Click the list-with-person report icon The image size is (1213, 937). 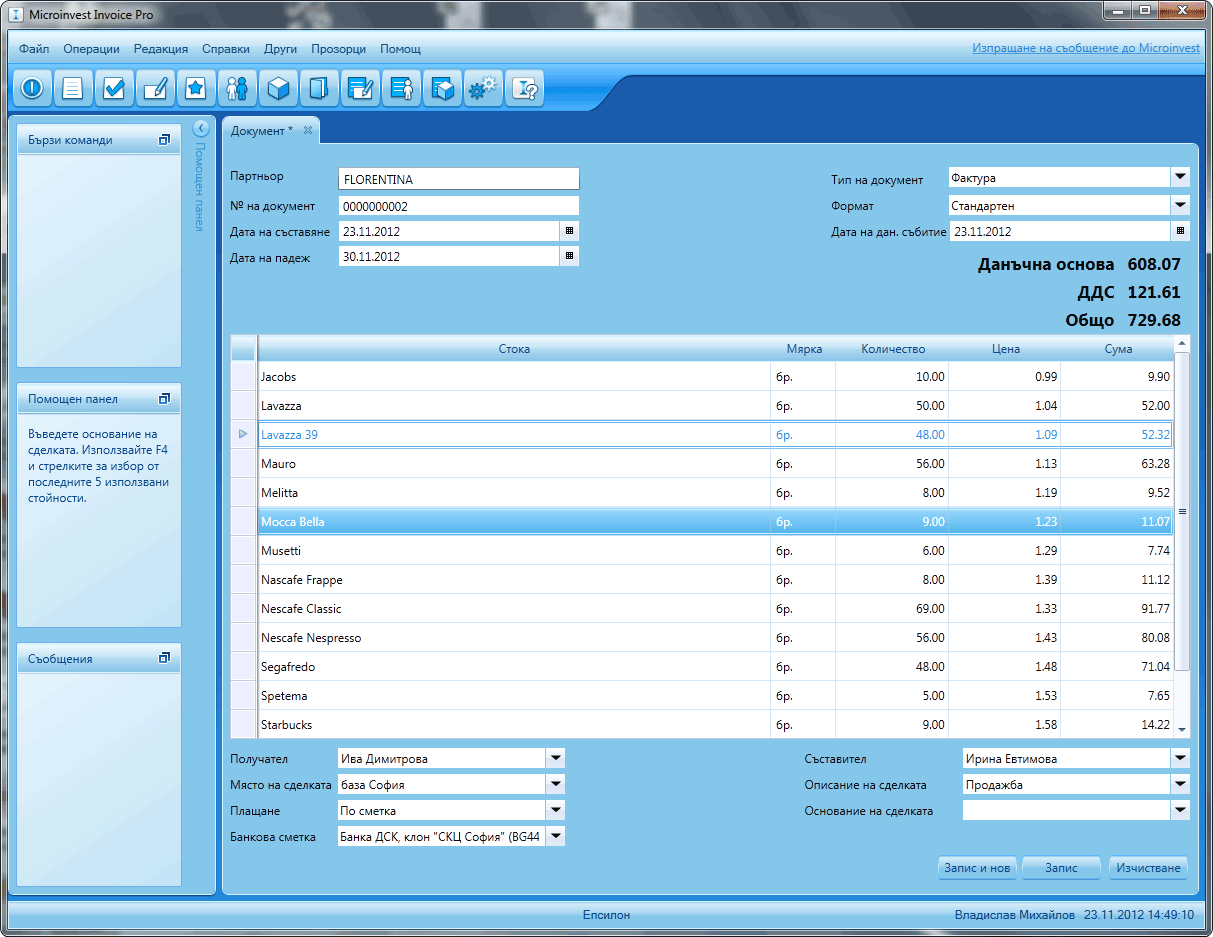[x=402, y=89]
